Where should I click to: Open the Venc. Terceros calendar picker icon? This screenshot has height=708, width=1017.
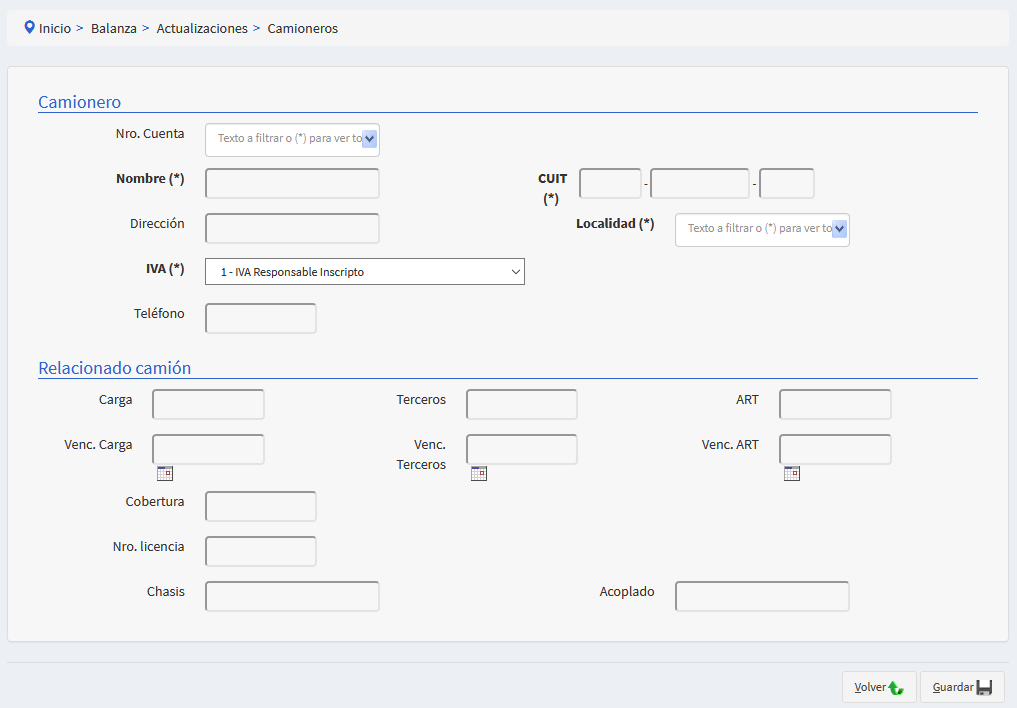pyautogui.click(x=479, y=474)
